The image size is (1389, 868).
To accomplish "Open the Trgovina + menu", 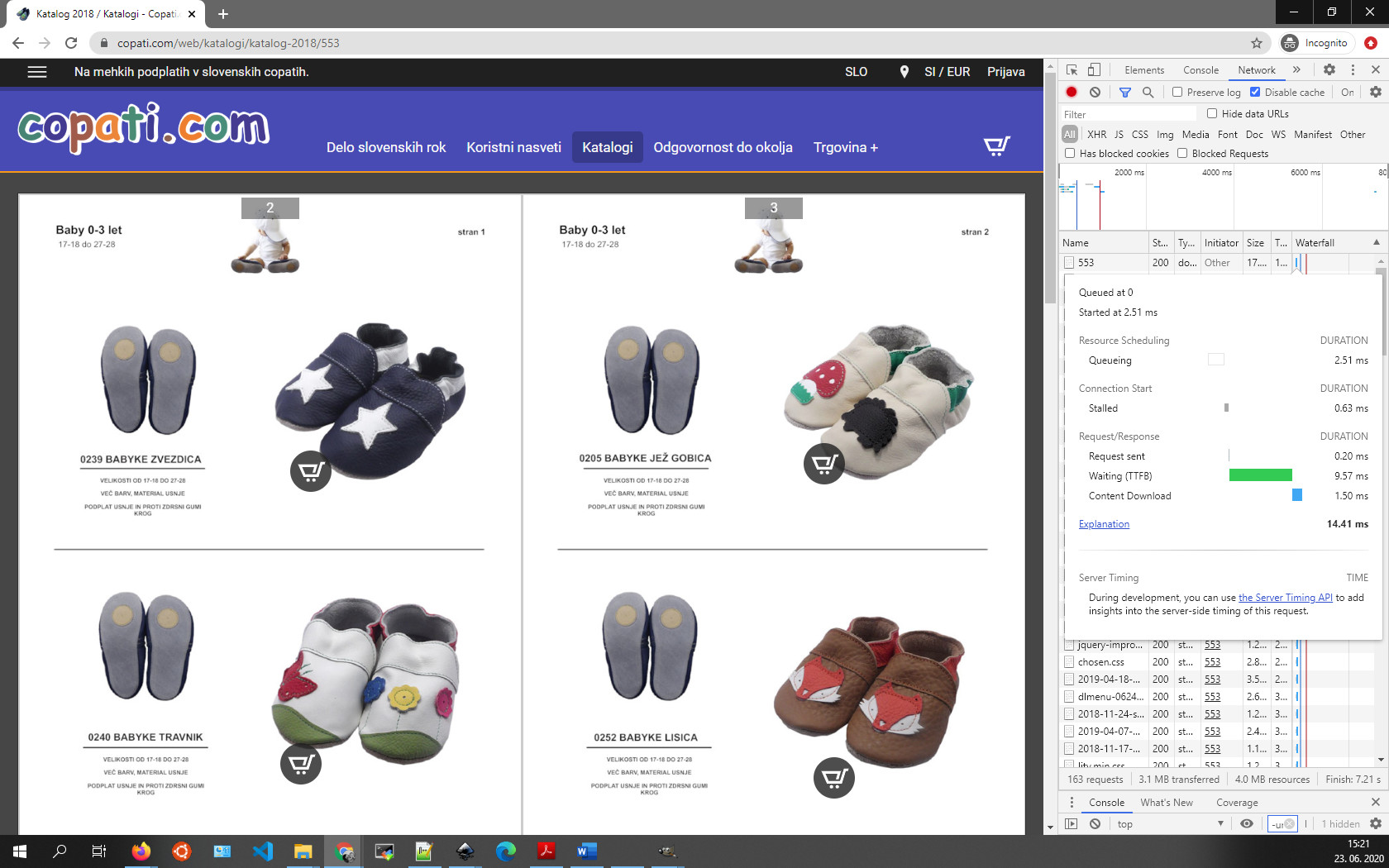I will pos(845,147).
